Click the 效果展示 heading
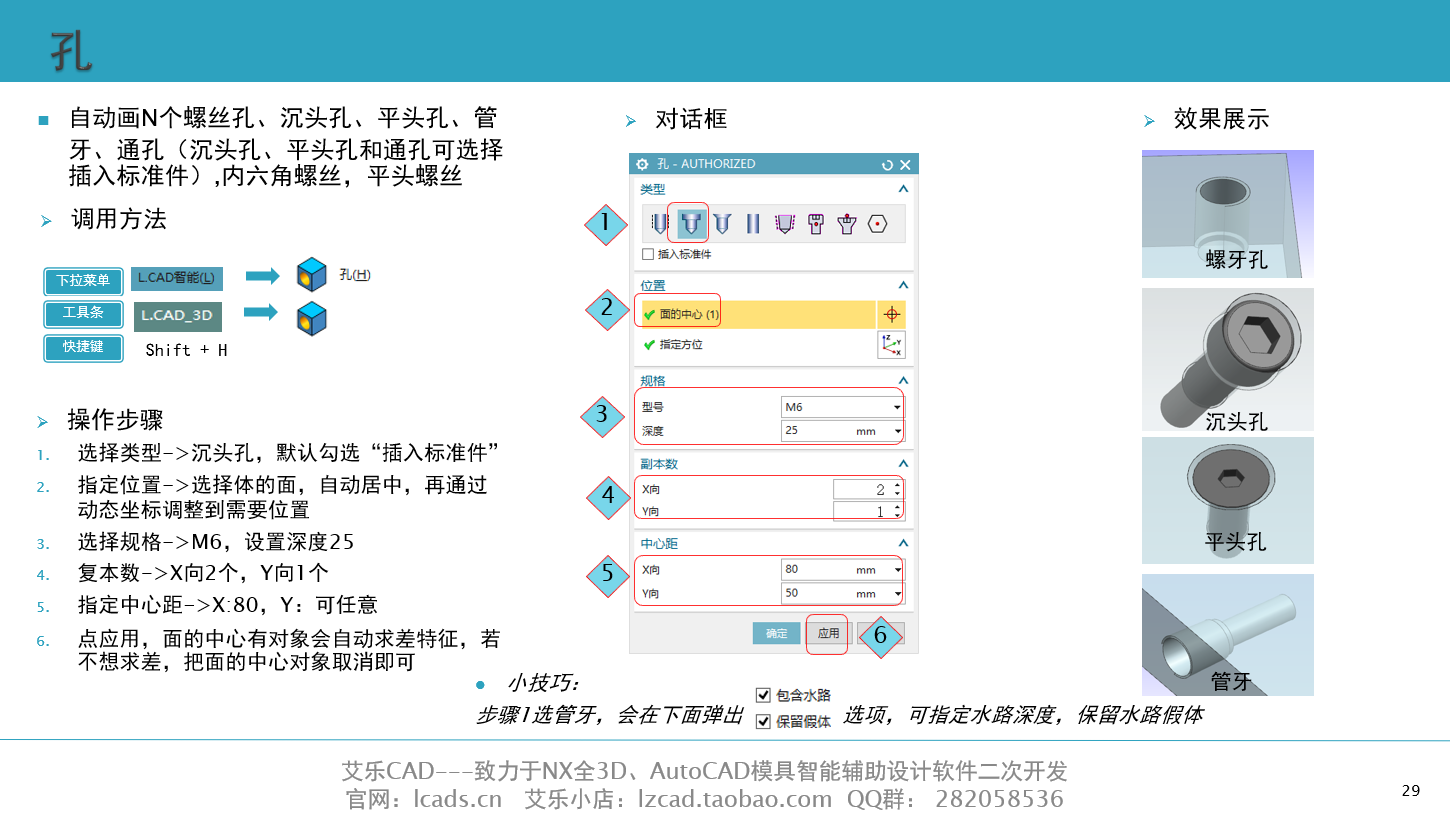The image size is (1450, 815). [1221, 119]
